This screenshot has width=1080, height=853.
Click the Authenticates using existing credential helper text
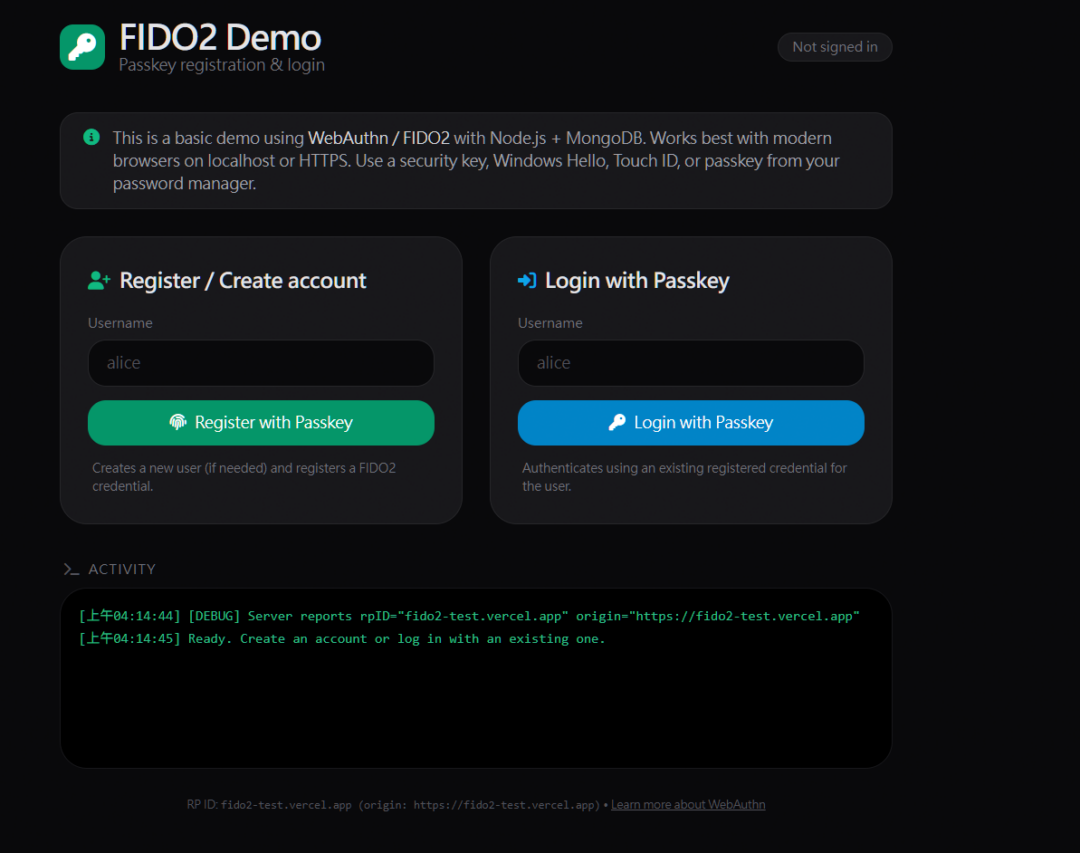685,477
